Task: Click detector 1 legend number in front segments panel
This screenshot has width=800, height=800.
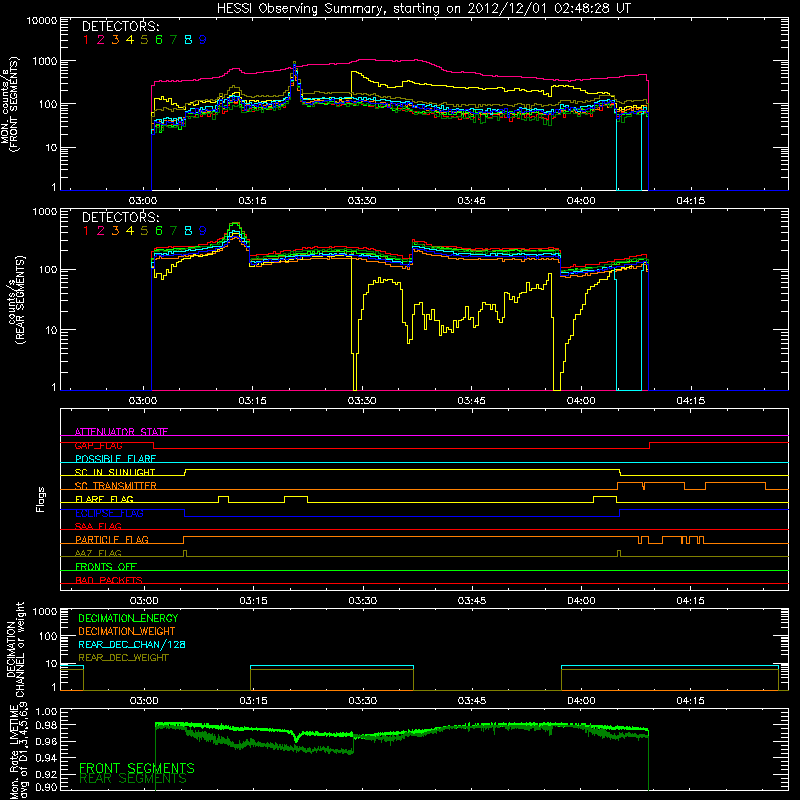Action: [x=86, y=40]
